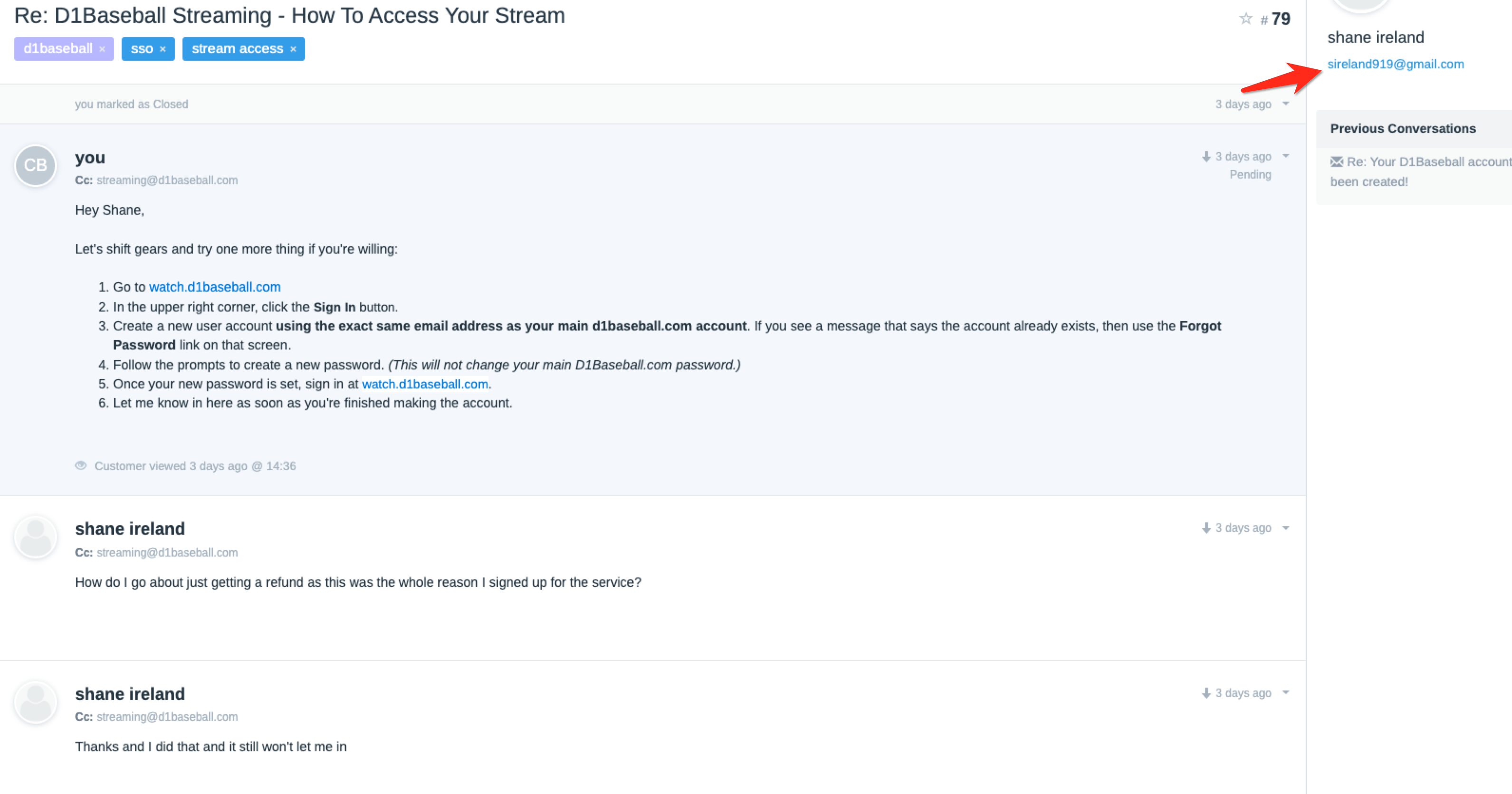This screenshot has width=1512, height=794.
Task: Click the arrow icon on refund message timestamp
Action: coord(1206,529)
